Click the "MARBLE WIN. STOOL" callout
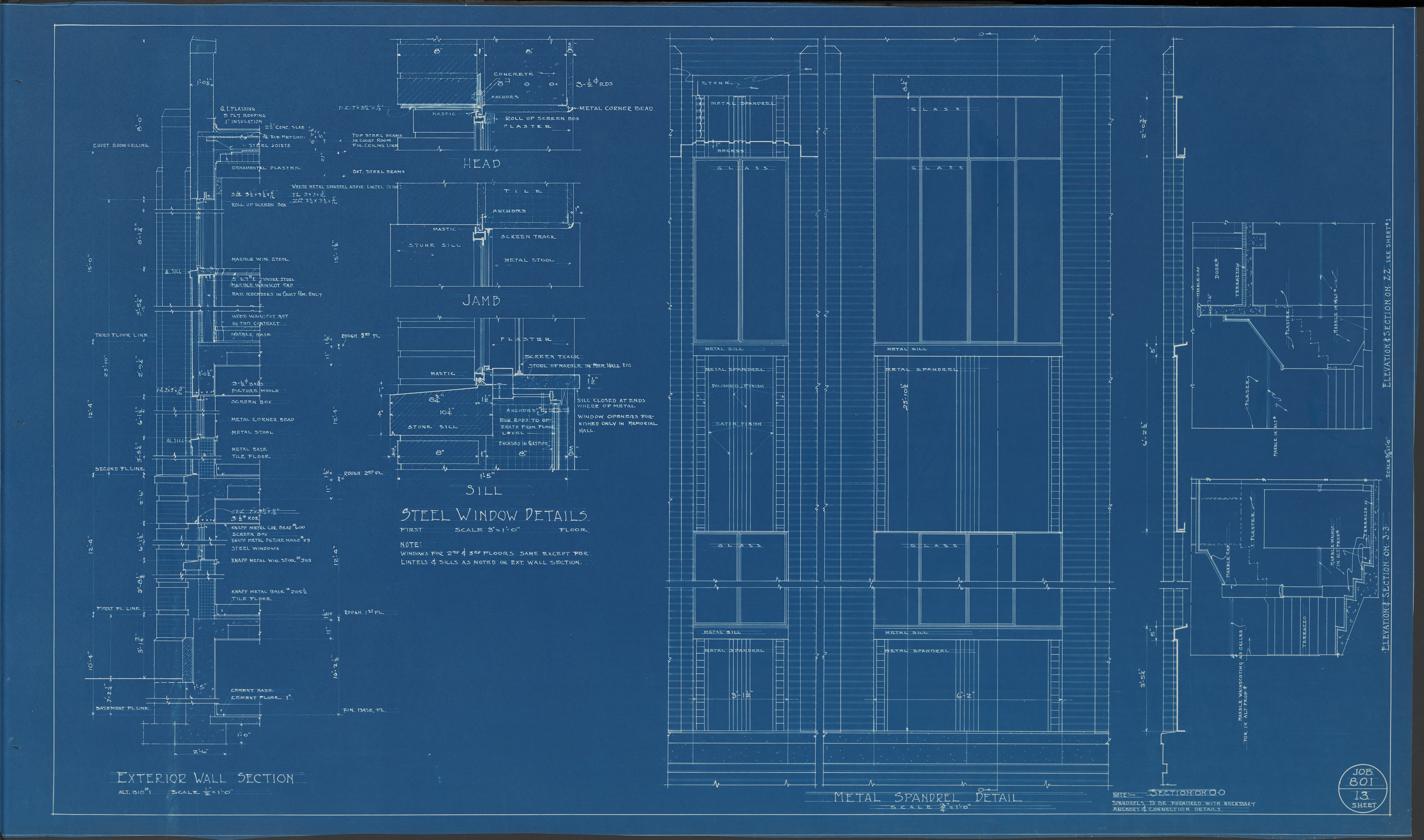This screenshot has width=1424, height=840. pos(260,259)
